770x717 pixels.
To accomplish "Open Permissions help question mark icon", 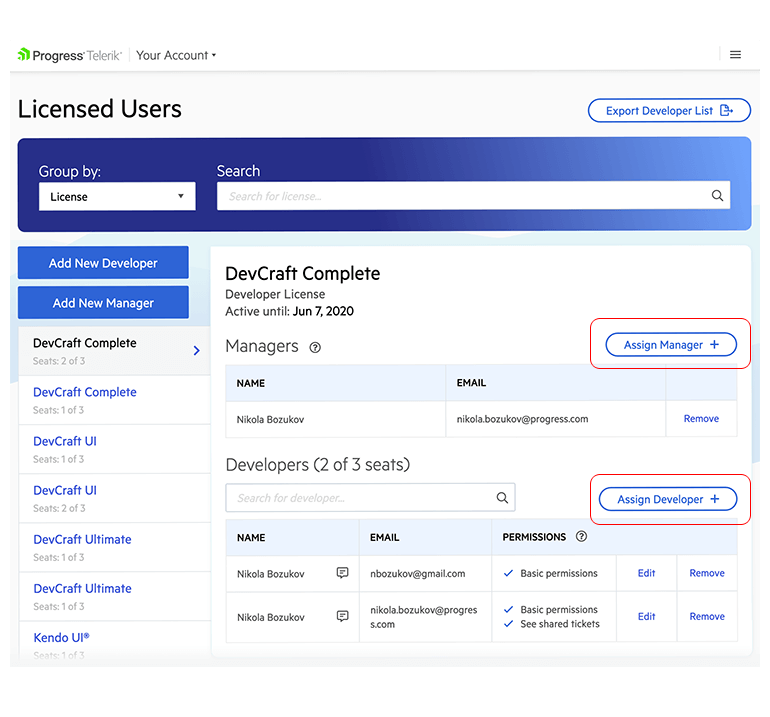I will coord(581,536).
